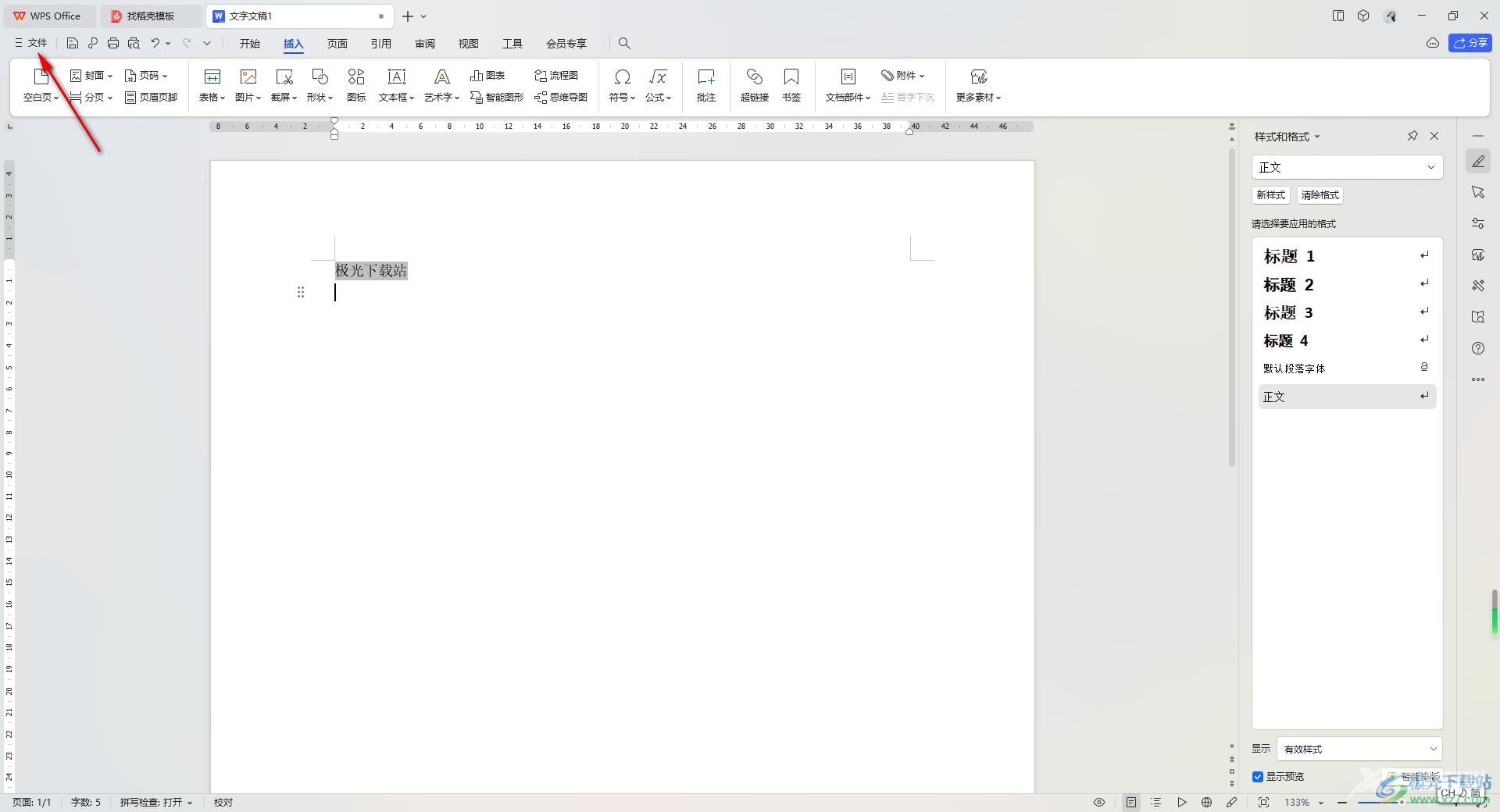Insert a 思维导图 mind map
Viewport: 1500px width, 812px height.
point(561,98)
